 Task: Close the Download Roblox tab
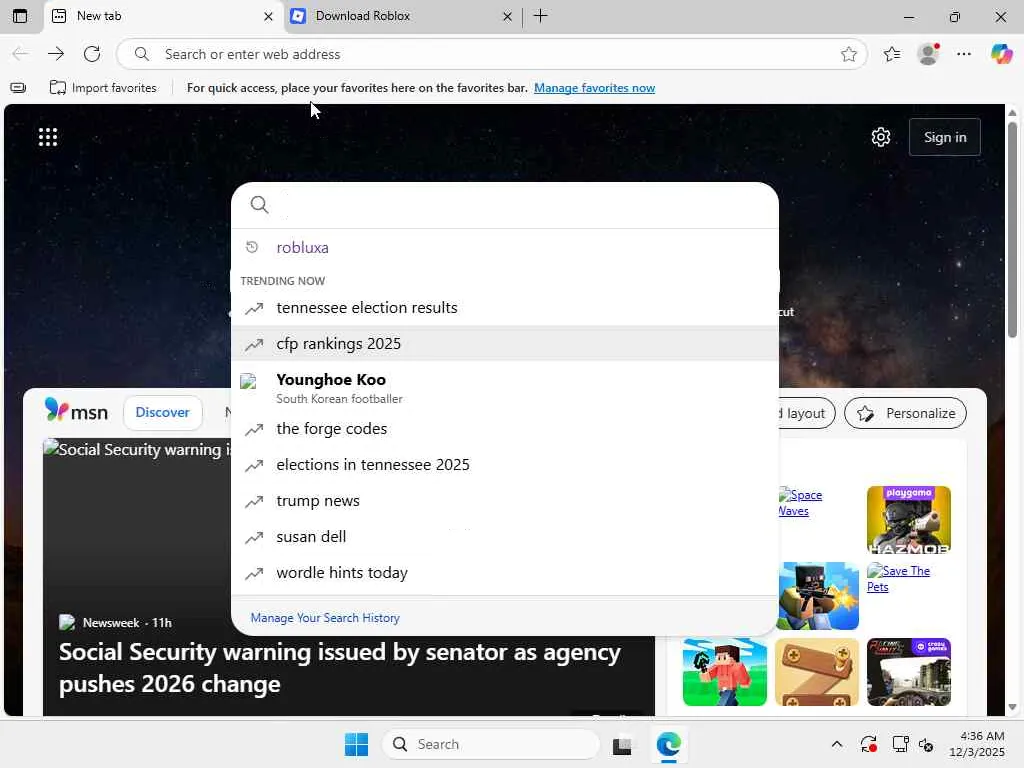pos(507,16)
